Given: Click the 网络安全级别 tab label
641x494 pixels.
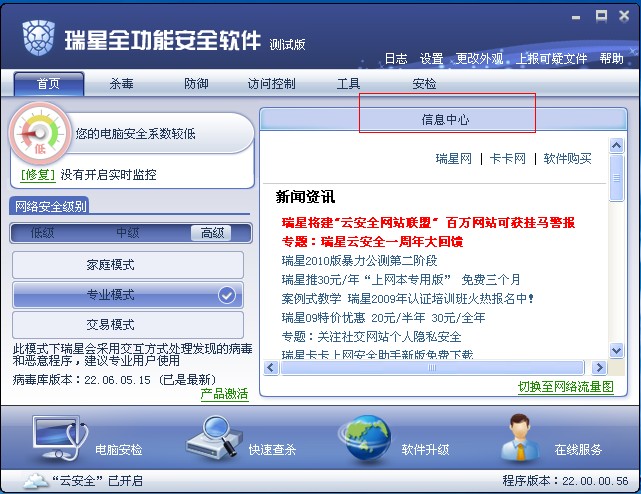Looking at the screenshot, I should [x=50, y=206].
